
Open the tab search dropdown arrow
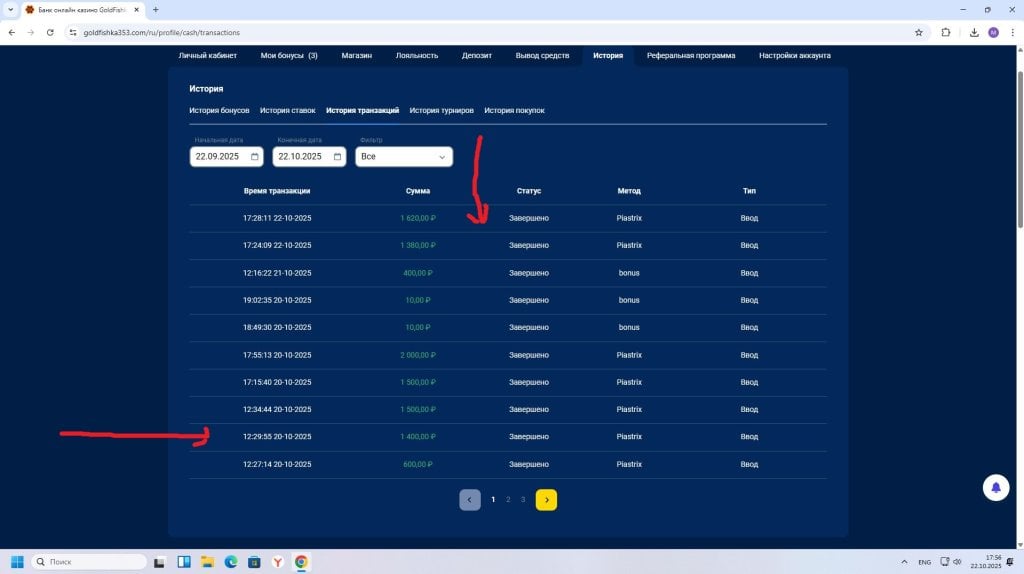click(10, 10)
